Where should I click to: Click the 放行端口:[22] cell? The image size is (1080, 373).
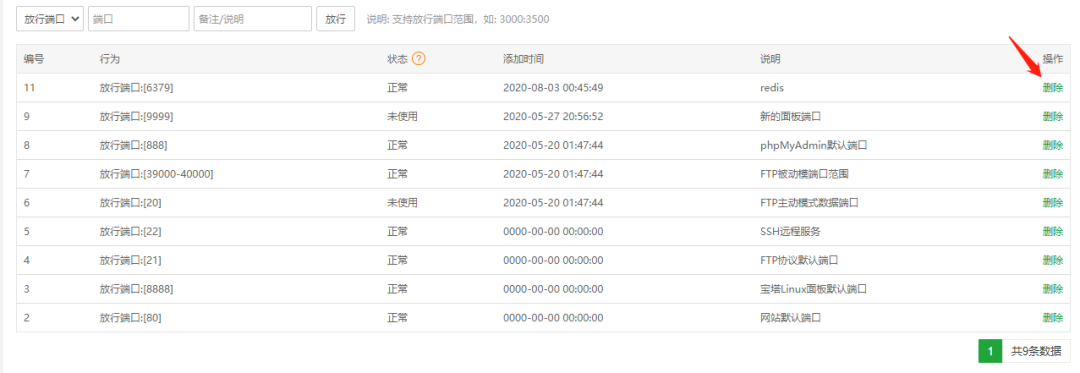pos(131,231)
